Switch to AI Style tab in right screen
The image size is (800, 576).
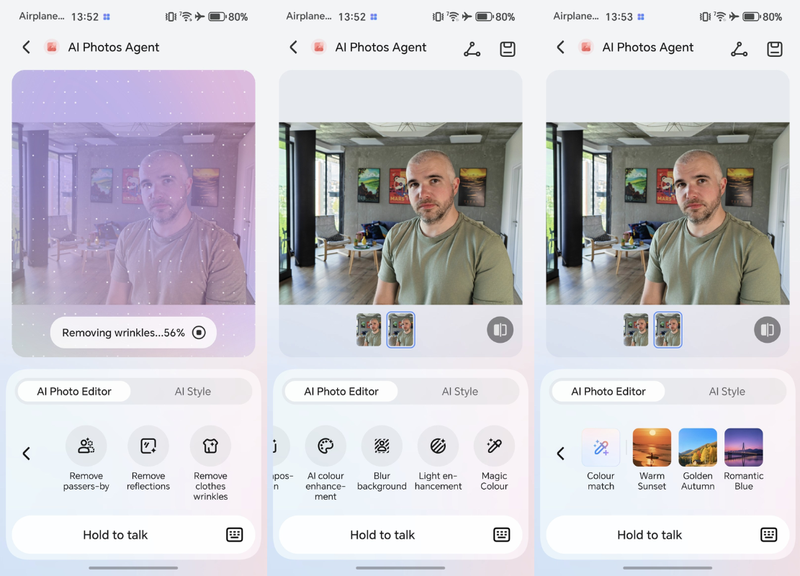(x=727, y=391)
